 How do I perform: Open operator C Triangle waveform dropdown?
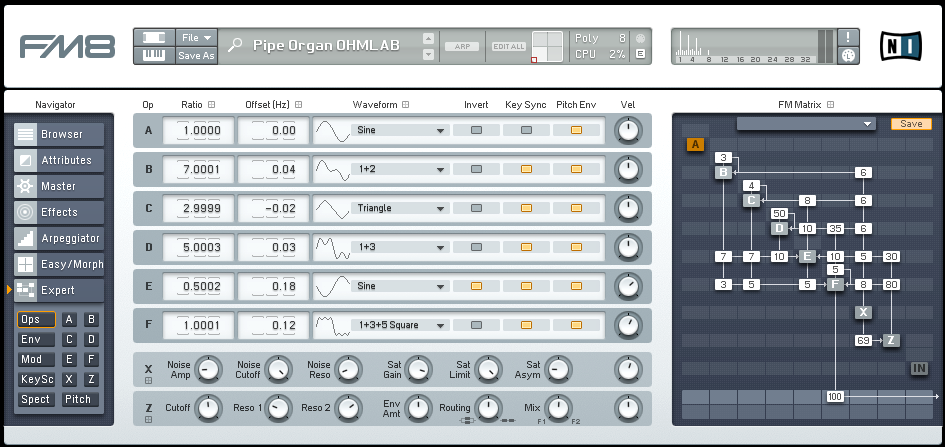click(x=400, y=208)
